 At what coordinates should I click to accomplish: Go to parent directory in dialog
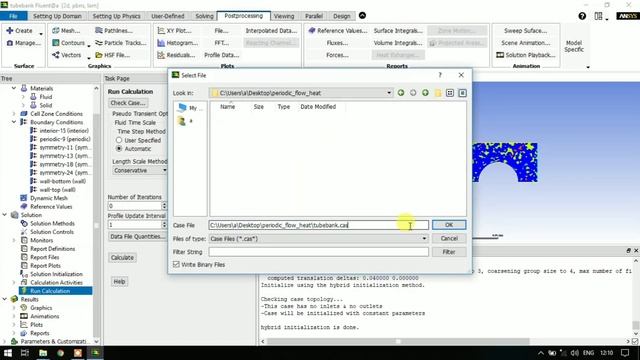425,93
